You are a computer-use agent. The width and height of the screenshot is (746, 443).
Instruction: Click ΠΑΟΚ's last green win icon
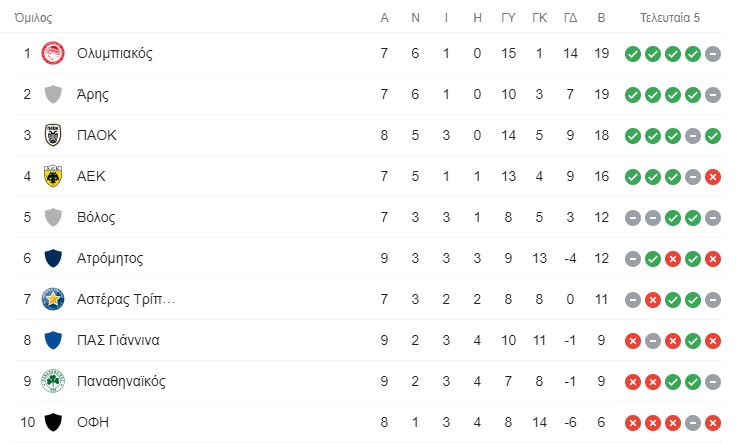pos(713,136)
